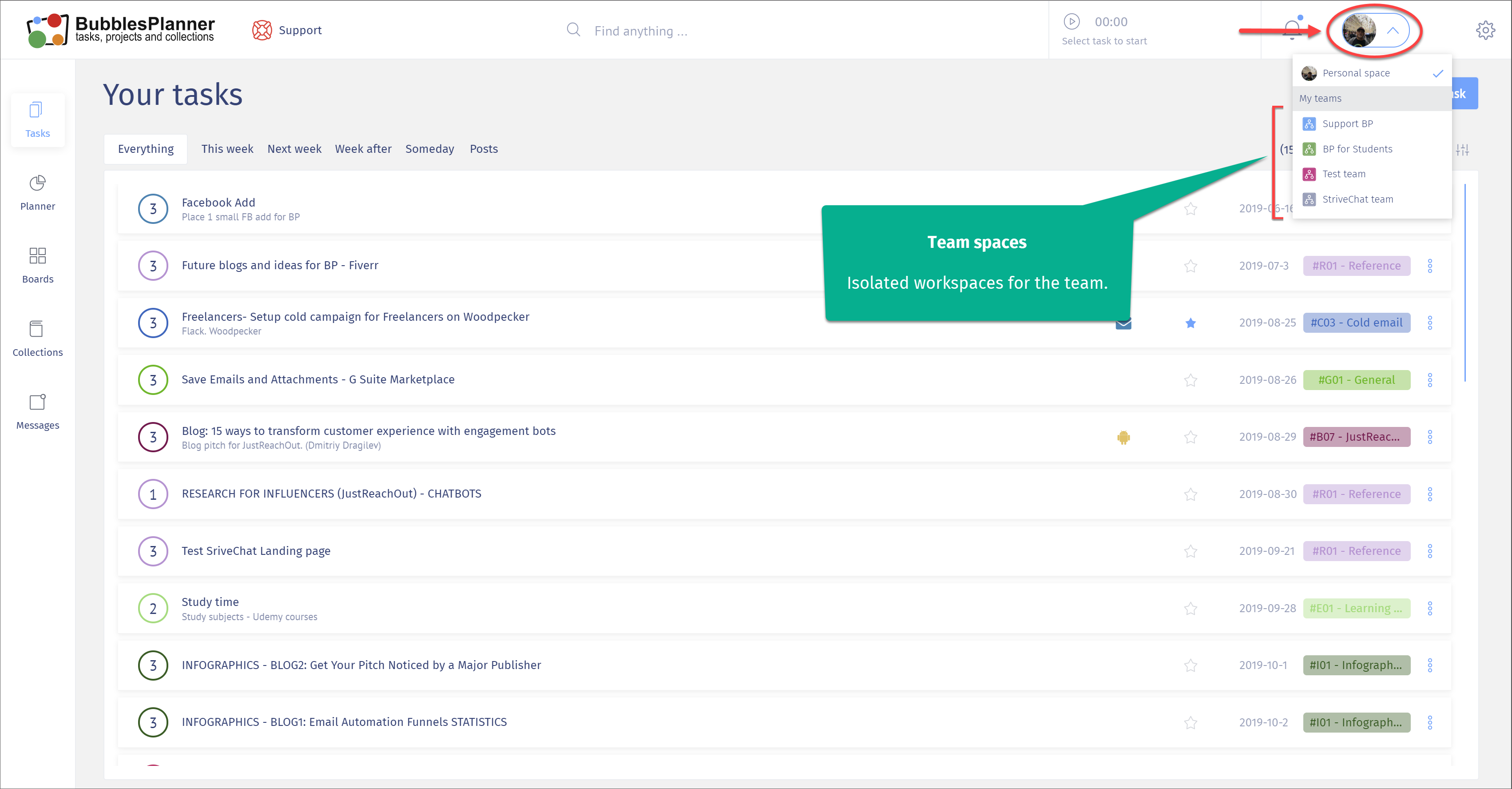The width and height of the screenshot is (1512, 789).
Task: Star the INFOGRAPHICS BLOG1 task
Action: 1191,723
